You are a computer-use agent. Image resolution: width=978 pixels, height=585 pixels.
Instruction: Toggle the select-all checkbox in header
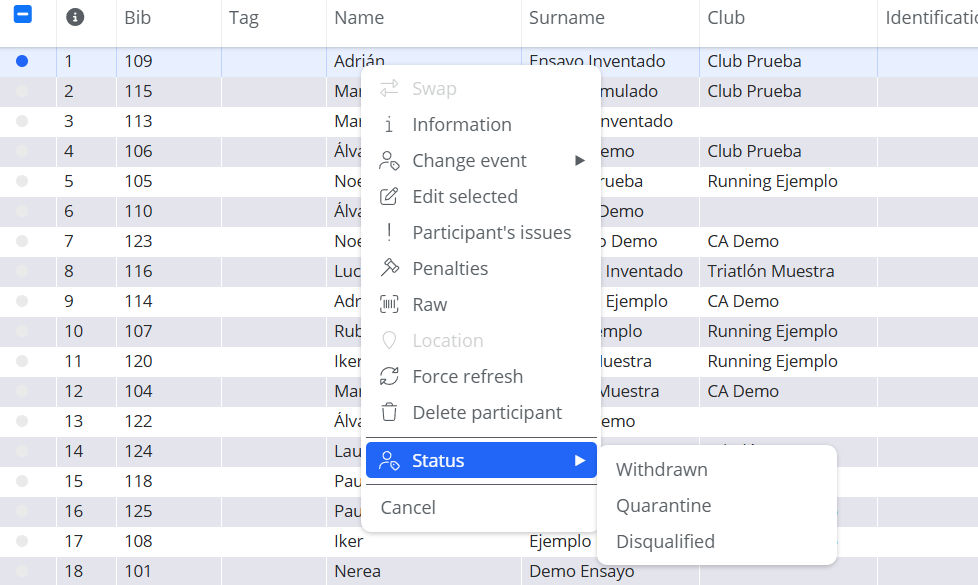[x=22, y=14]
